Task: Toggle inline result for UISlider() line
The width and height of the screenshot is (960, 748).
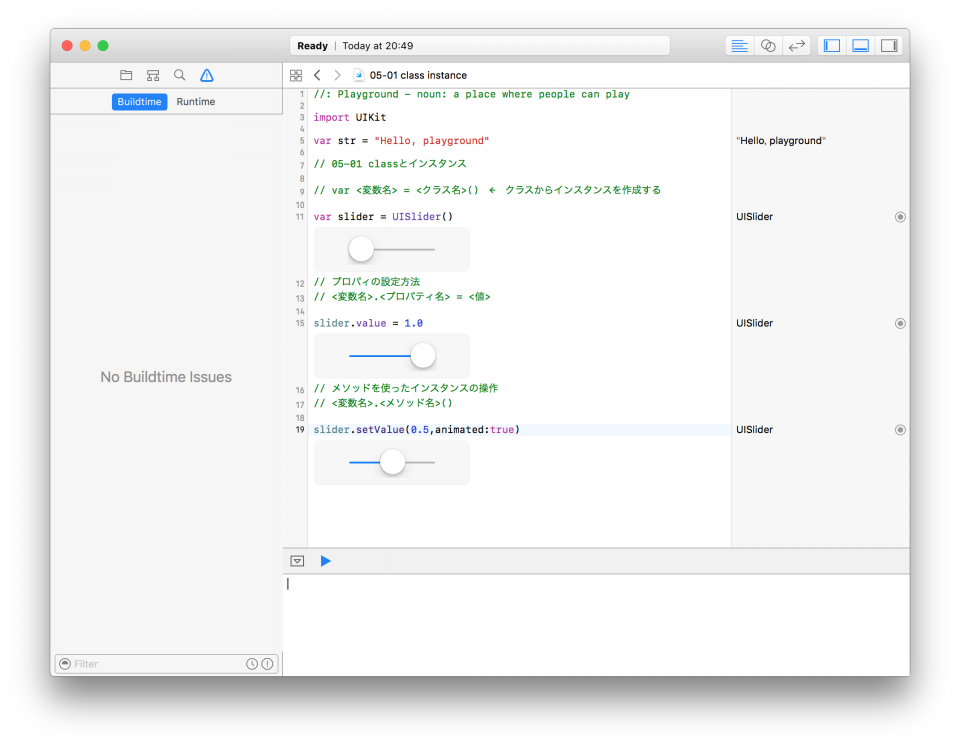Action: point(900,217)
